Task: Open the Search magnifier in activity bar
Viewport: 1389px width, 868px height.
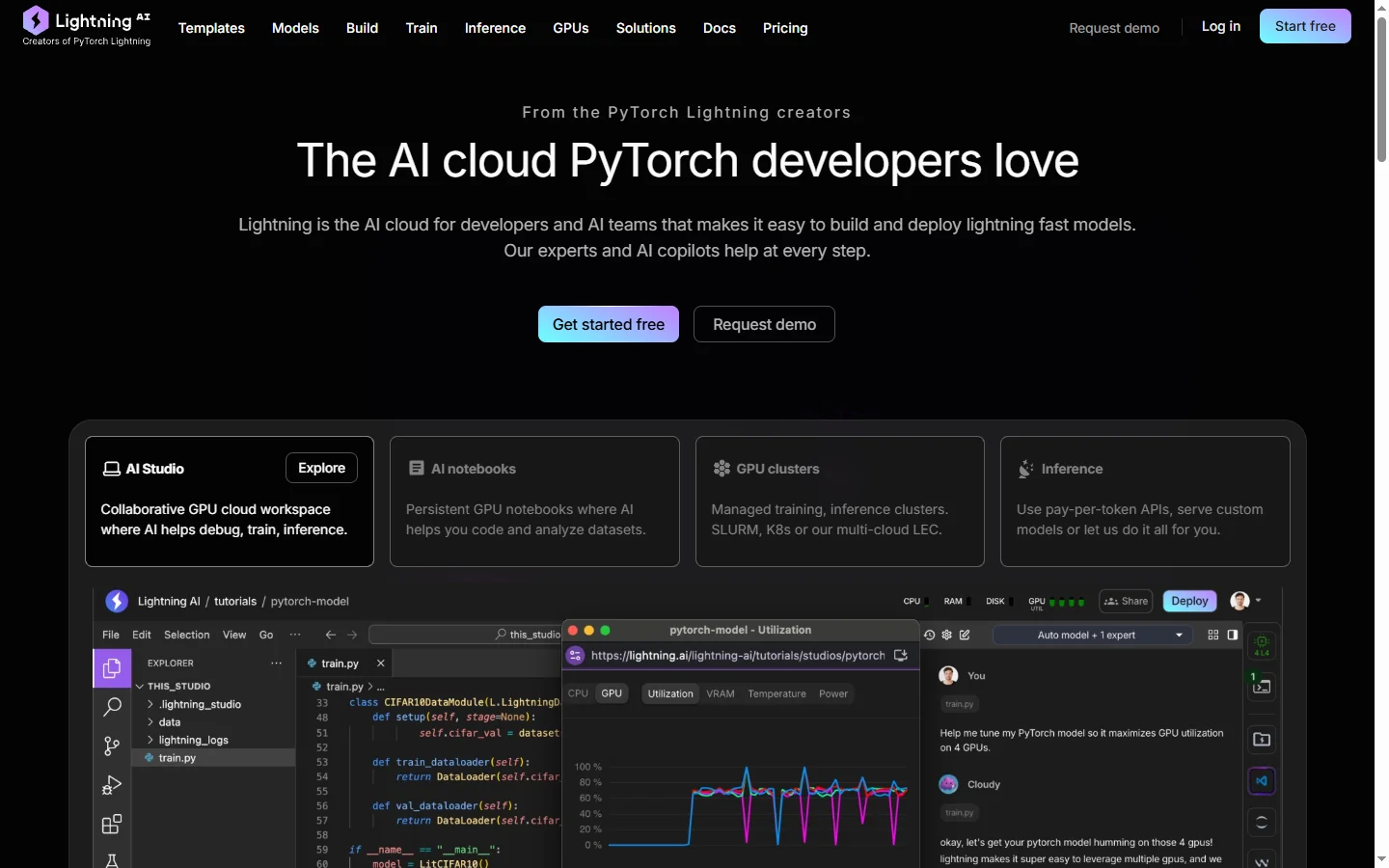Action: [x=112, y=707]
